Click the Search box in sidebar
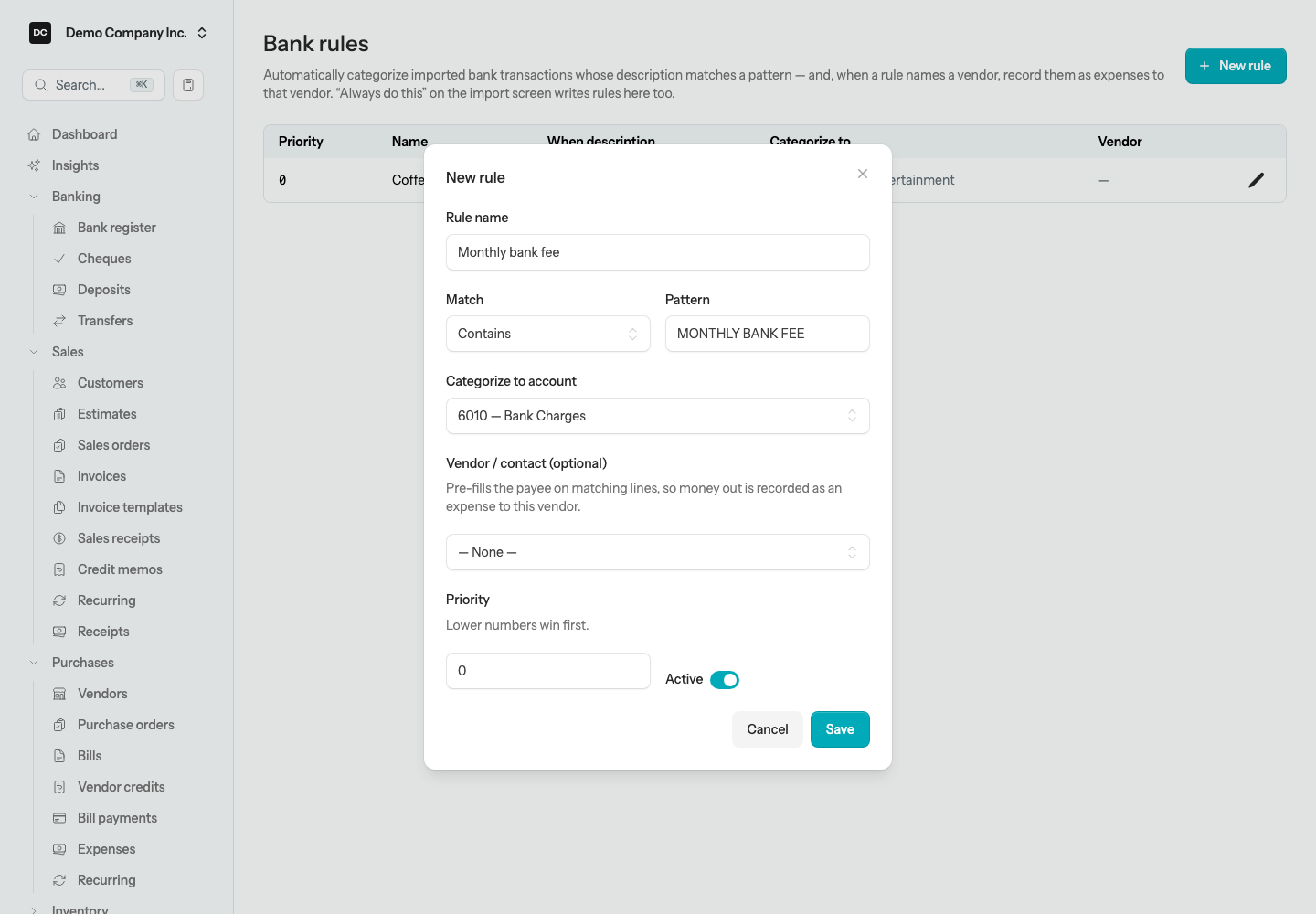The height and width of the screenshot is (914, 1316). click(x=93, y=85)
